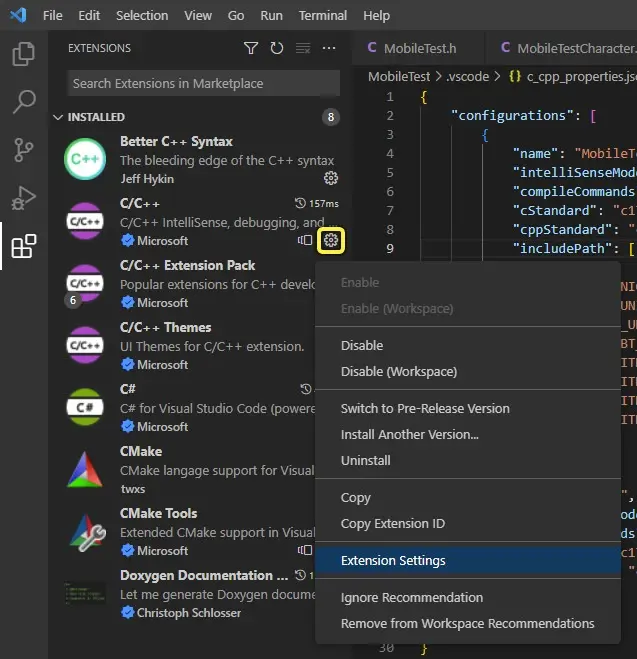The height and width of the screenshot is (659, 637).
Task: Open the Explorer view in activity bar
Action: pos(24,54)
